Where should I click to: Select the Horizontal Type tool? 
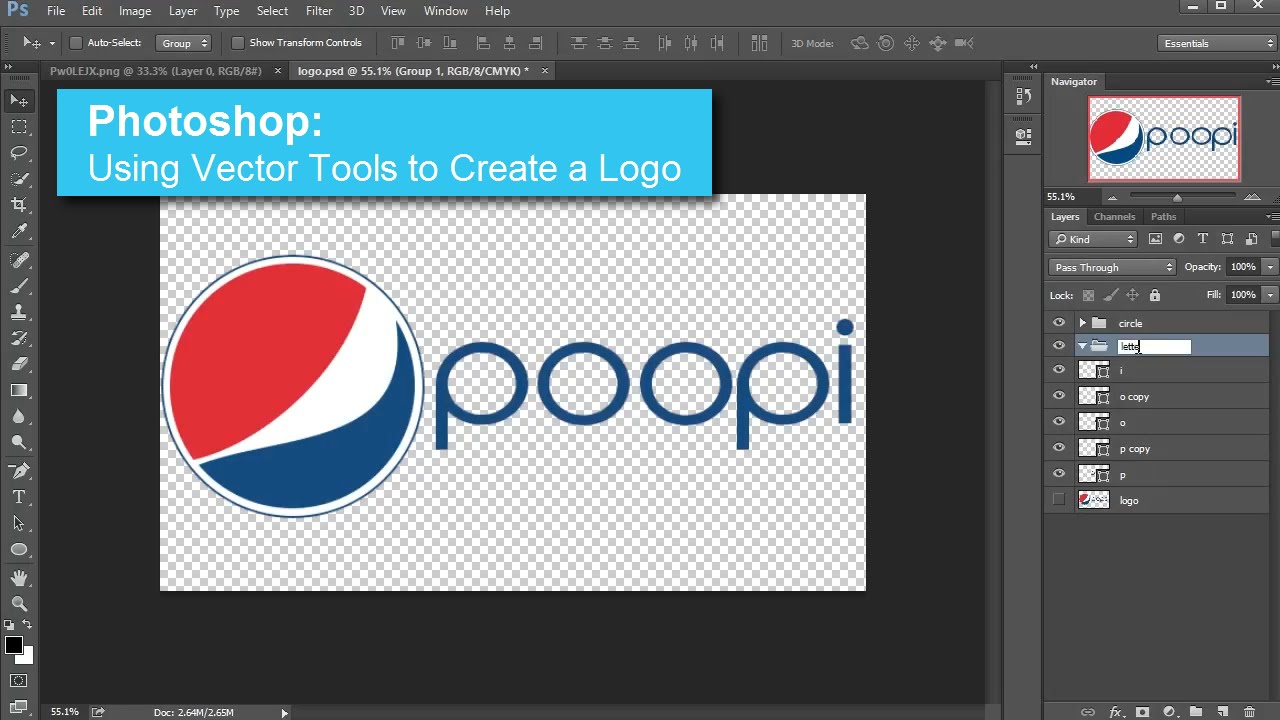(20, 497)
